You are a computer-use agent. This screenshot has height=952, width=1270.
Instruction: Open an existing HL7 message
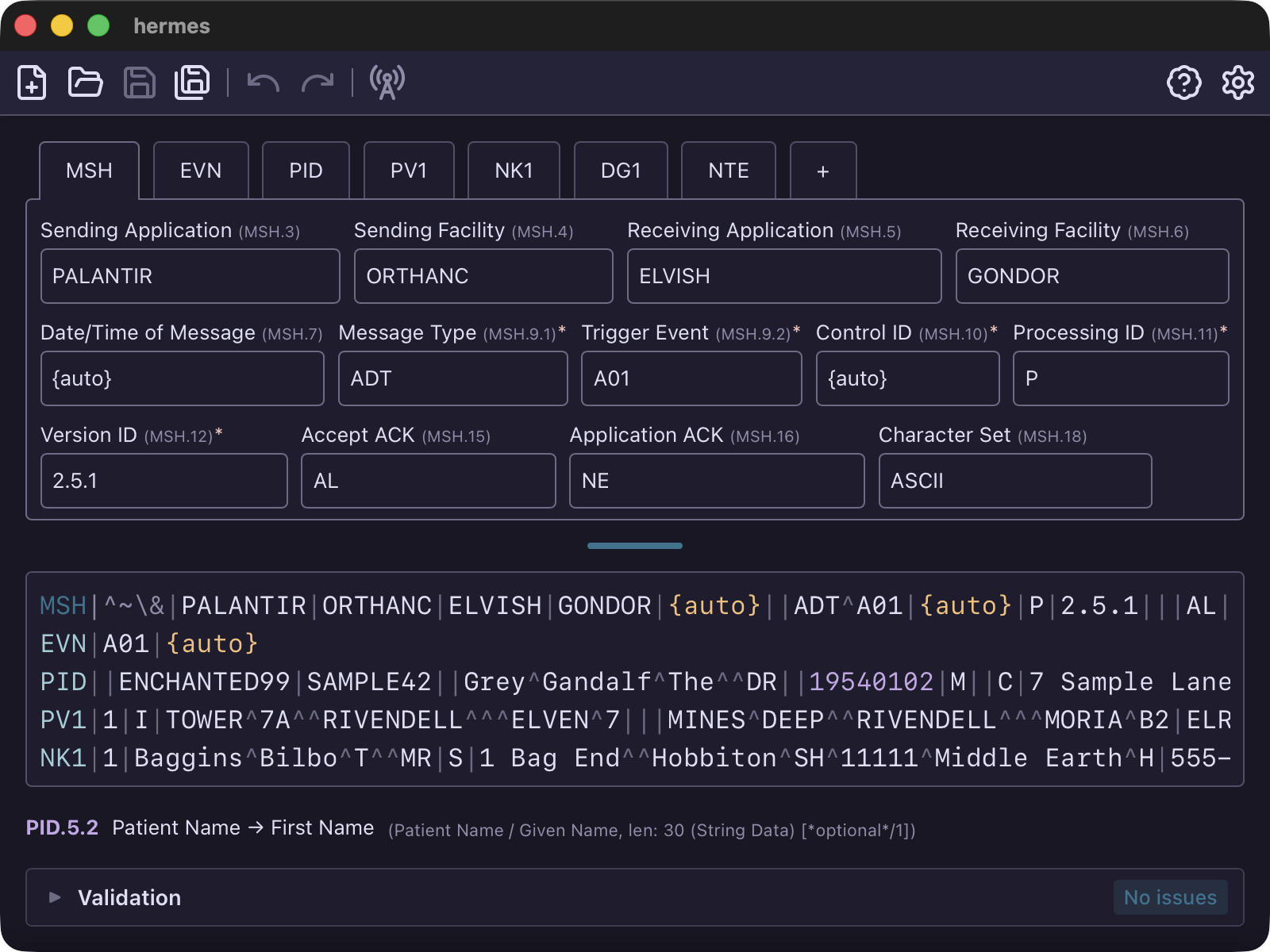tap(85, 82)
